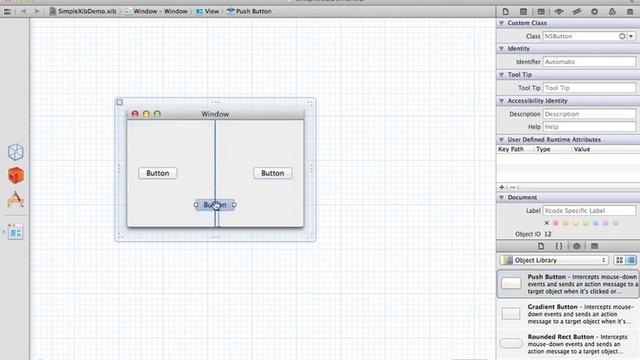Viewport: 640px width, 360px height.
Task: Select the Window title bar in canvas
Action: pyautogui.click(x=216, y=114)
